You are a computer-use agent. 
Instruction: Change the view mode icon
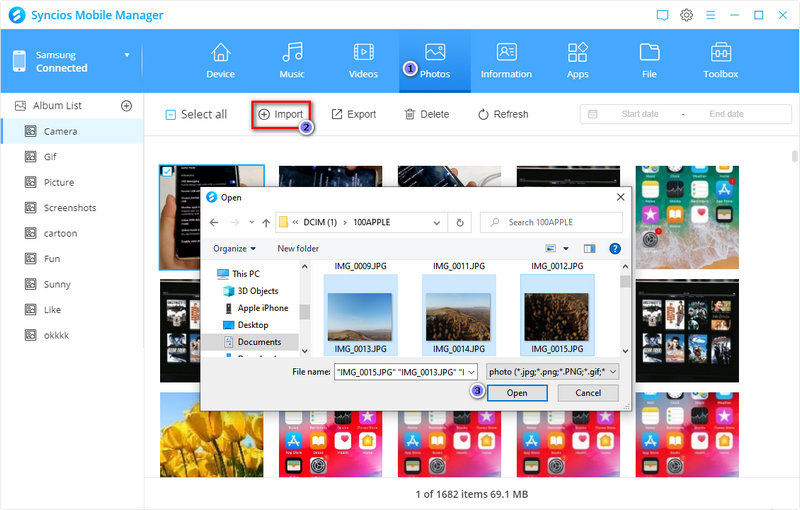(551, 248)
